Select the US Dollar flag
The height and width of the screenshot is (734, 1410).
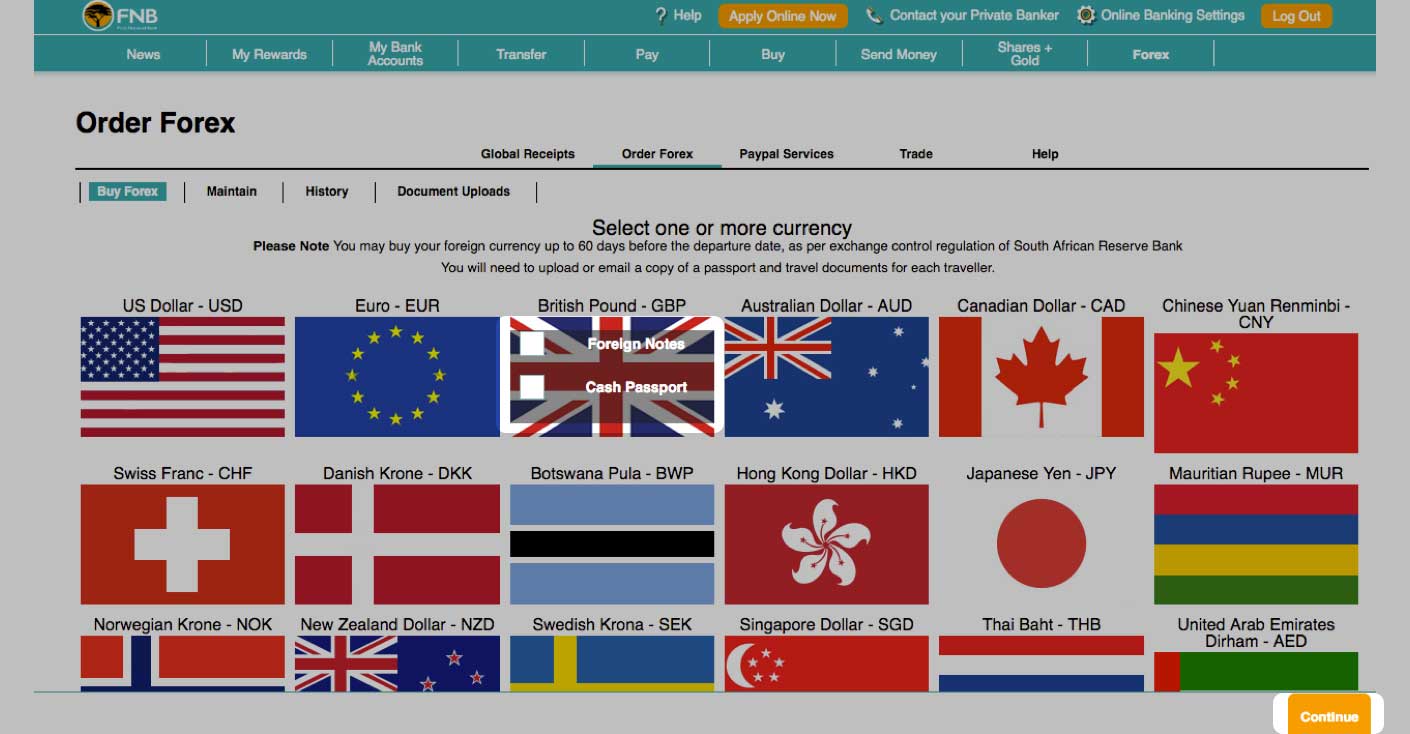pyautogui.click(x=183, y=377)
